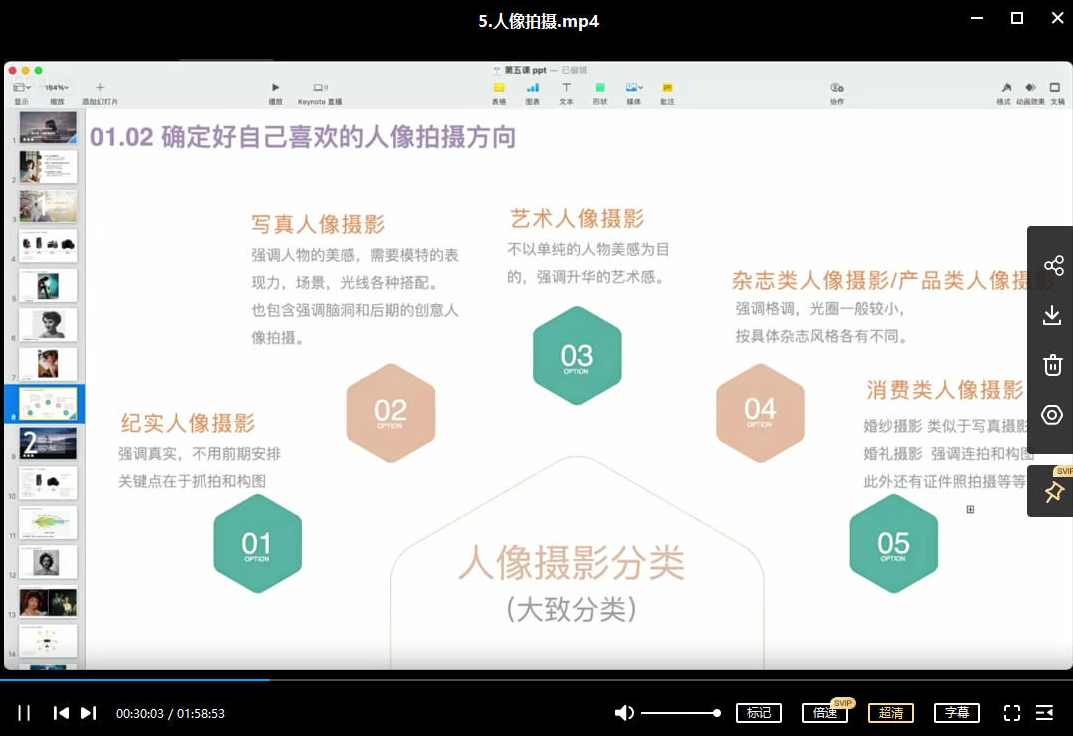This screenshot has height=736, width=1073.
Task: Add a comment with the 批注 icon
Action: pos(667,88)
